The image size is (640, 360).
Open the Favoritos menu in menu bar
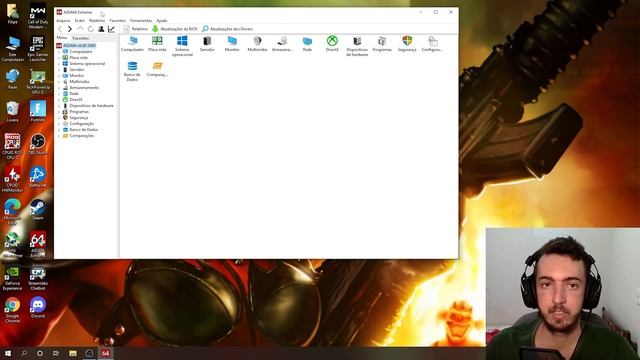click(x=118, y=20)
